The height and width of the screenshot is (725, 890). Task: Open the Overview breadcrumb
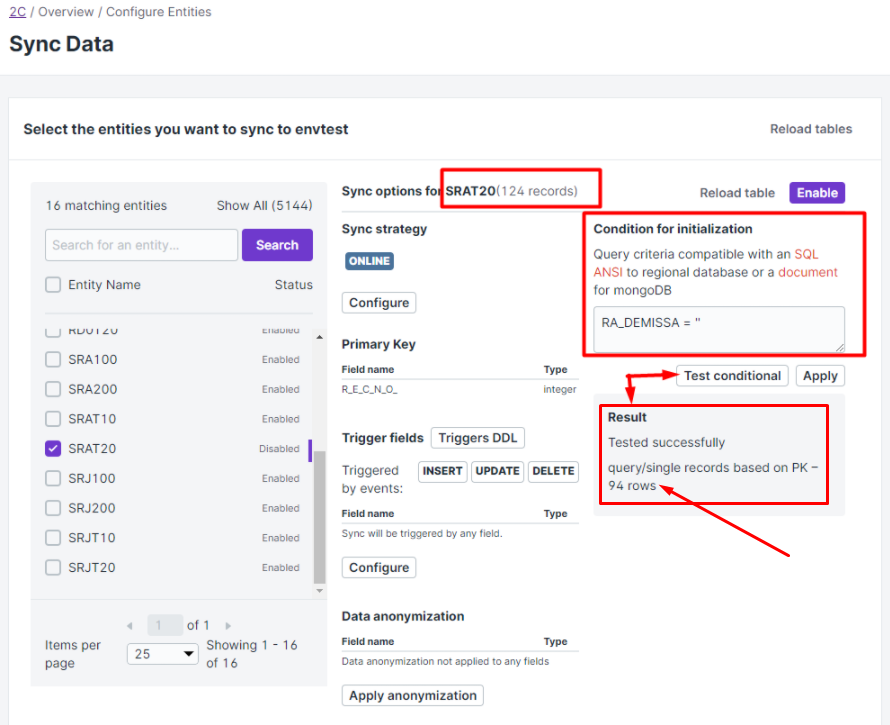click(67, 12)
